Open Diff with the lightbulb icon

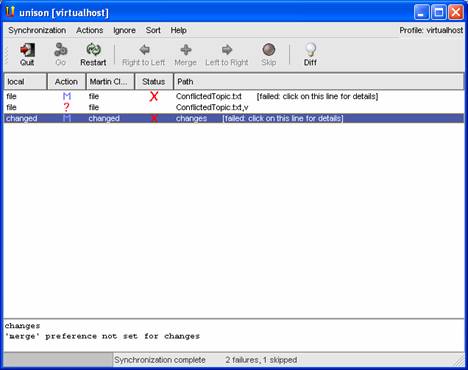click(x=310, y=50)
